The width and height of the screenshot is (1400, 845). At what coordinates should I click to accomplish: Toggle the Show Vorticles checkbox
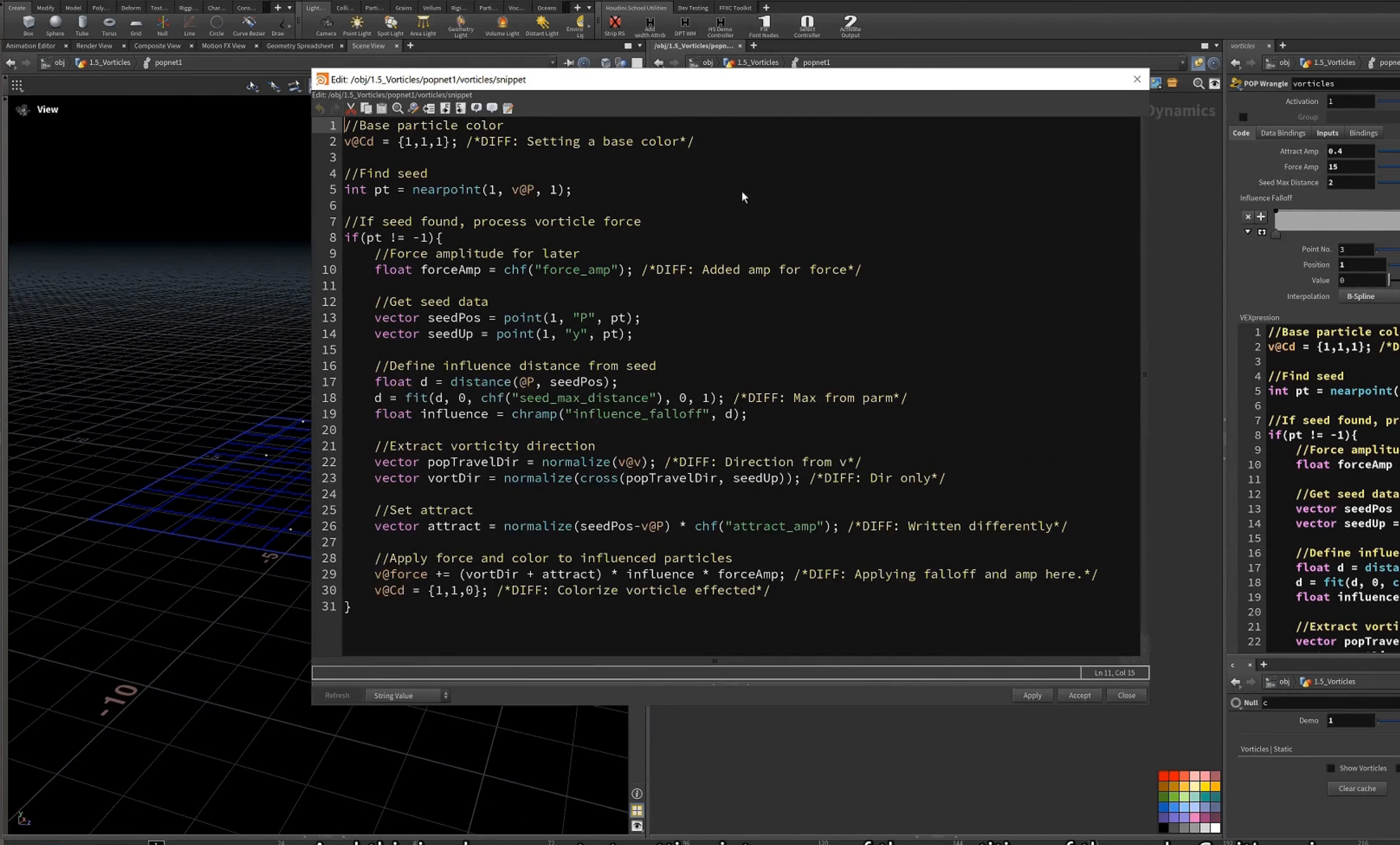coord(1331,768)
